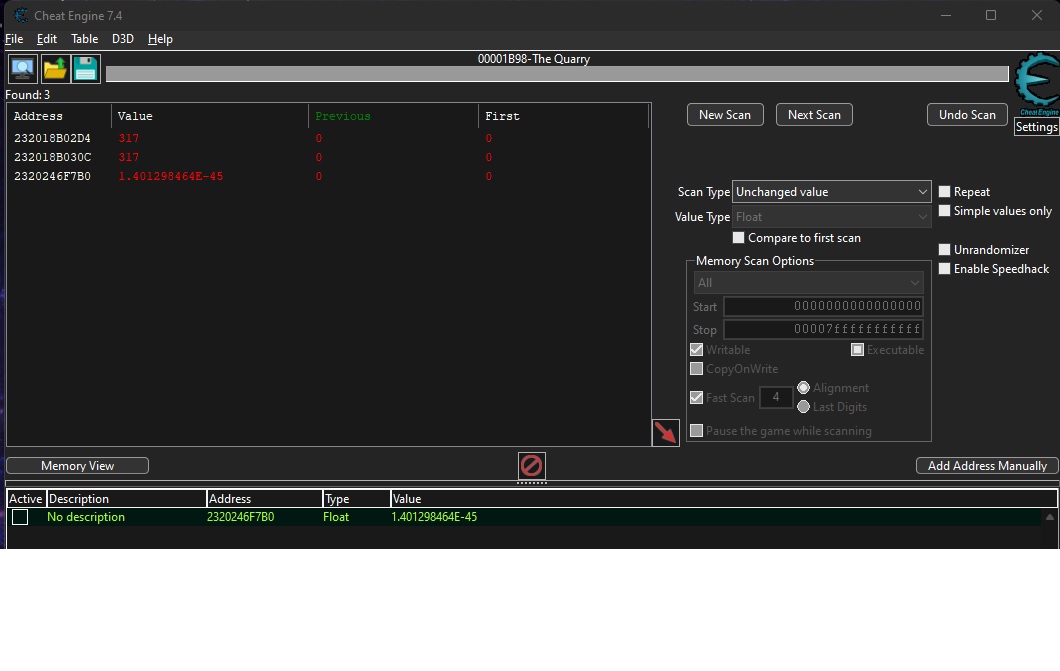Open the Value Type dropdown
This screenshot has width=1060, height=671.
tap(832, 217)
